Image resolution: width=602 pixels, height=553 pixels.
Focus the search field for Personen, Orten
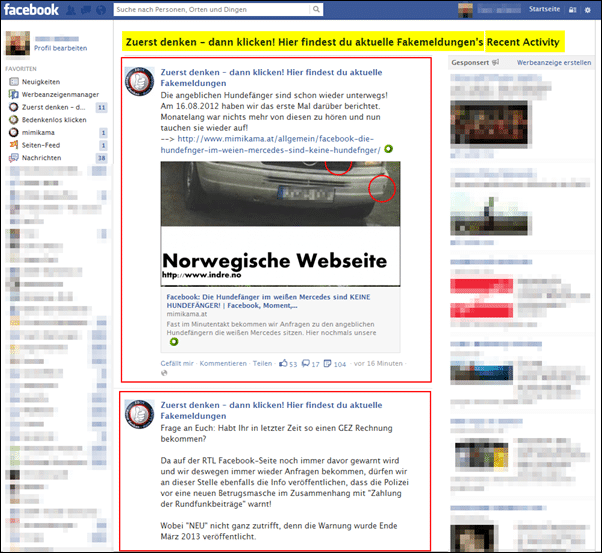click(212, 9)
